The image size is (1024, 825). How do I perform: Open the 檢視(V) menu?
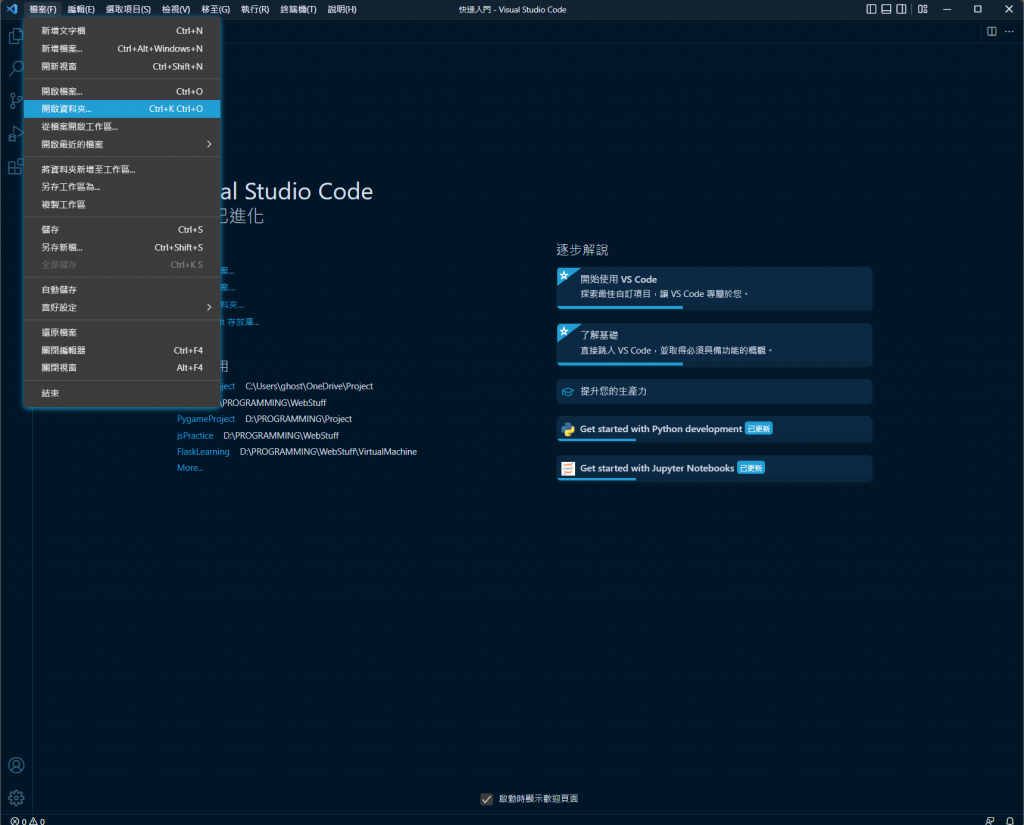176,9
